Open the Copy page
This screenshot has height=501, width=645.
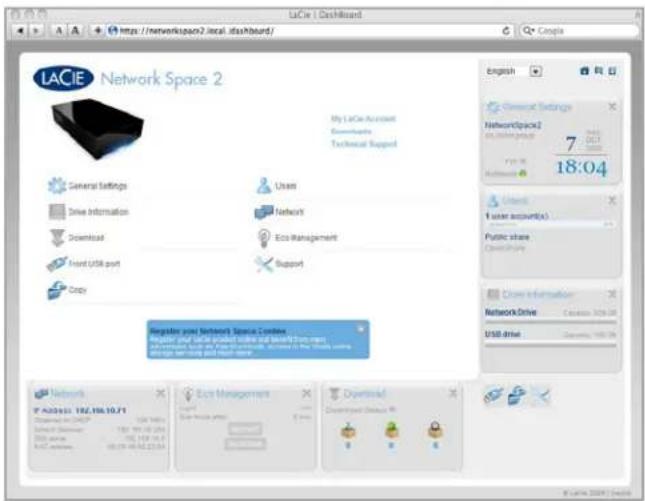67,290
